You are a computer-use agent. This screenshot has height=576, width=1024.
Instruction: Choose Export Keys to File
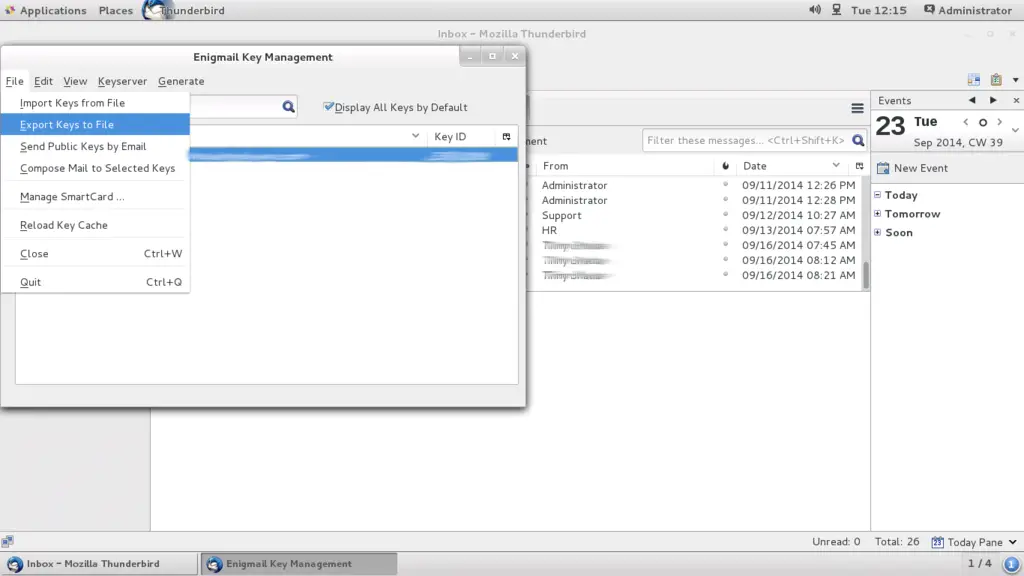click(x=67, y=125)
